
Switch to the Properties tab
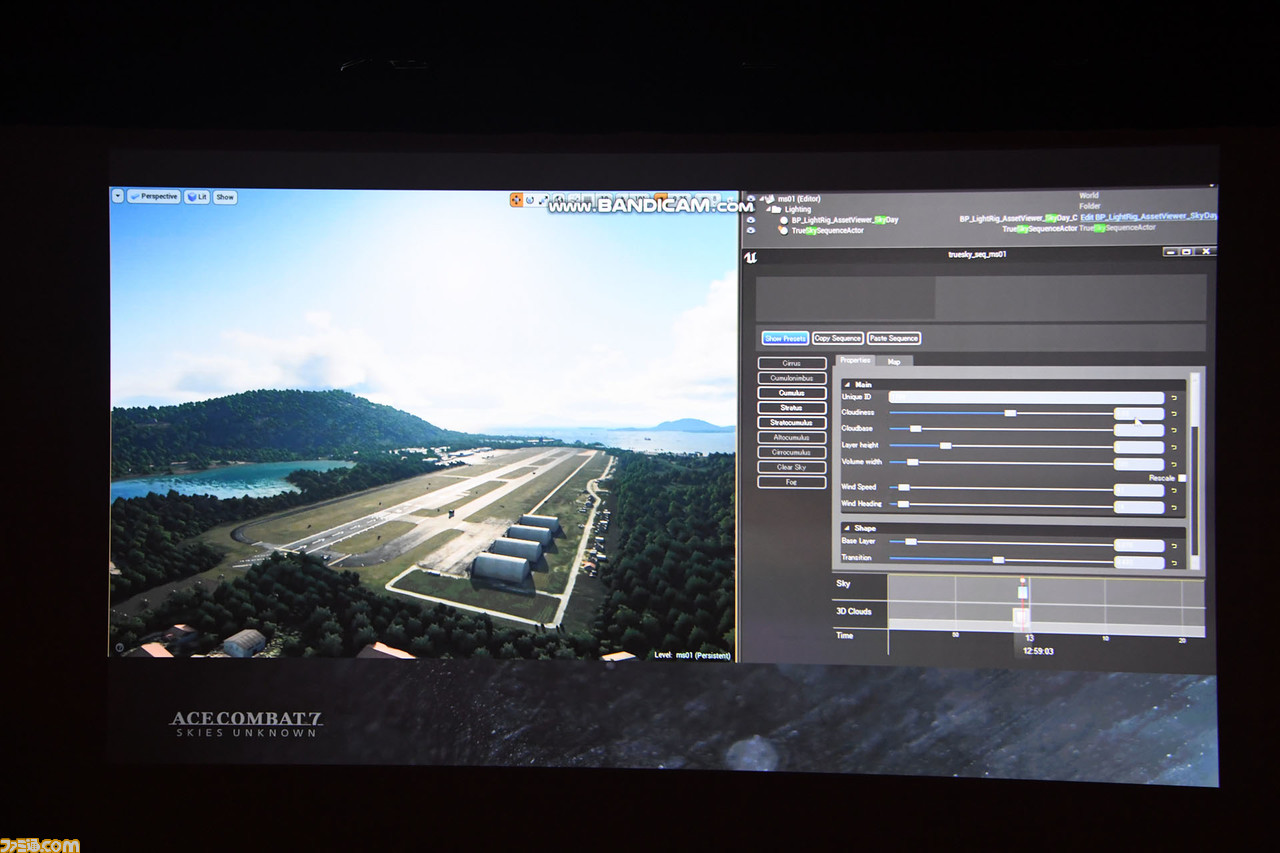click(x=855, y=361)
